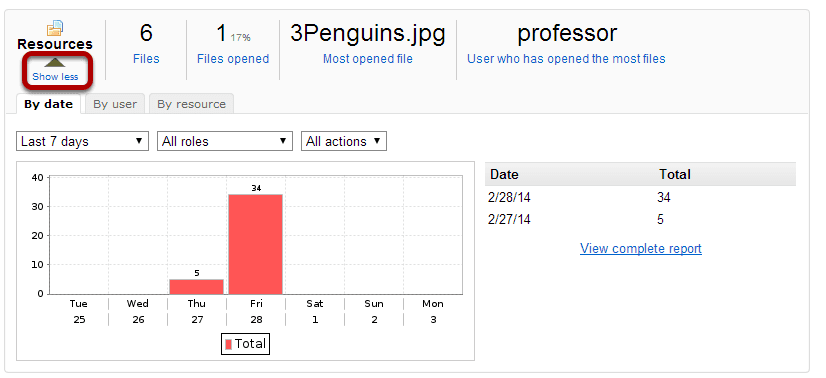Click the Show less link
826x378 pixels.
55,77
